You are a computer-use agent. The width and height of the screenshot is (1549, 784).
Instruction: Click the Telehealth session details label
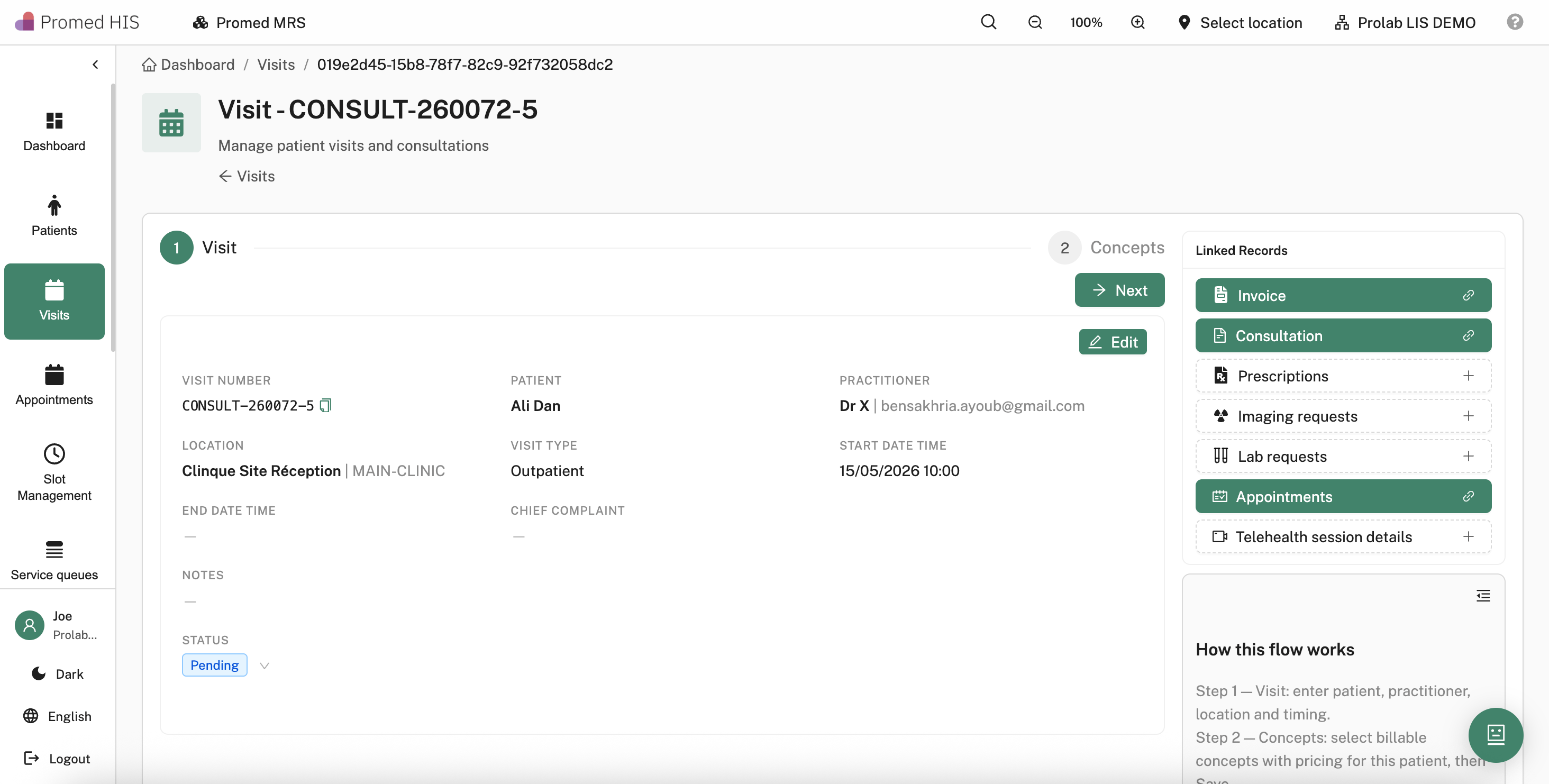point(1324,536)
